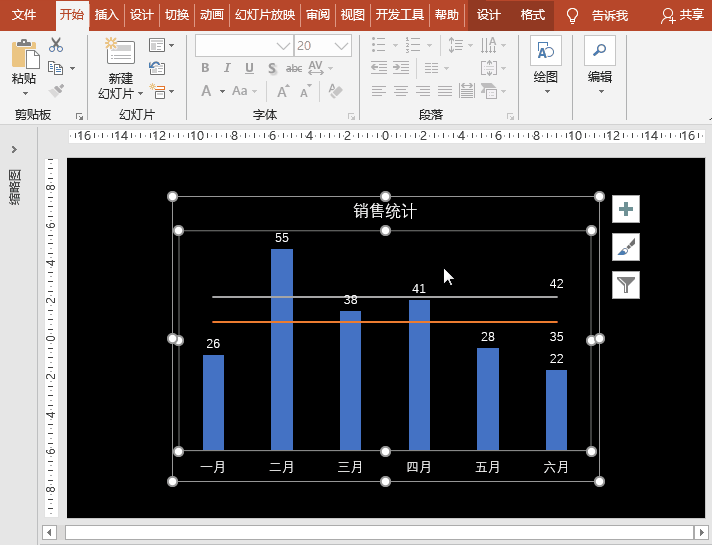This screenshot has width=712, height=545.
Task: Expand the thumbnail pane chevron
Action: click(15, 149)
